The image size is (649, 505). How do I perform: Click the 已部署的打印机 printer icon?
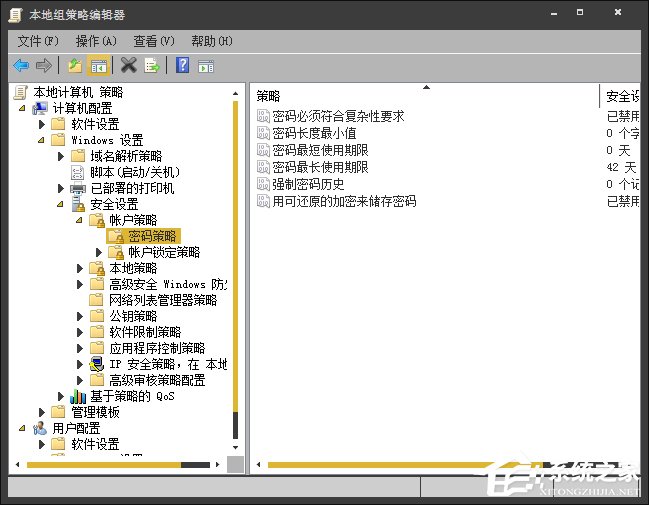pos(78,188)
